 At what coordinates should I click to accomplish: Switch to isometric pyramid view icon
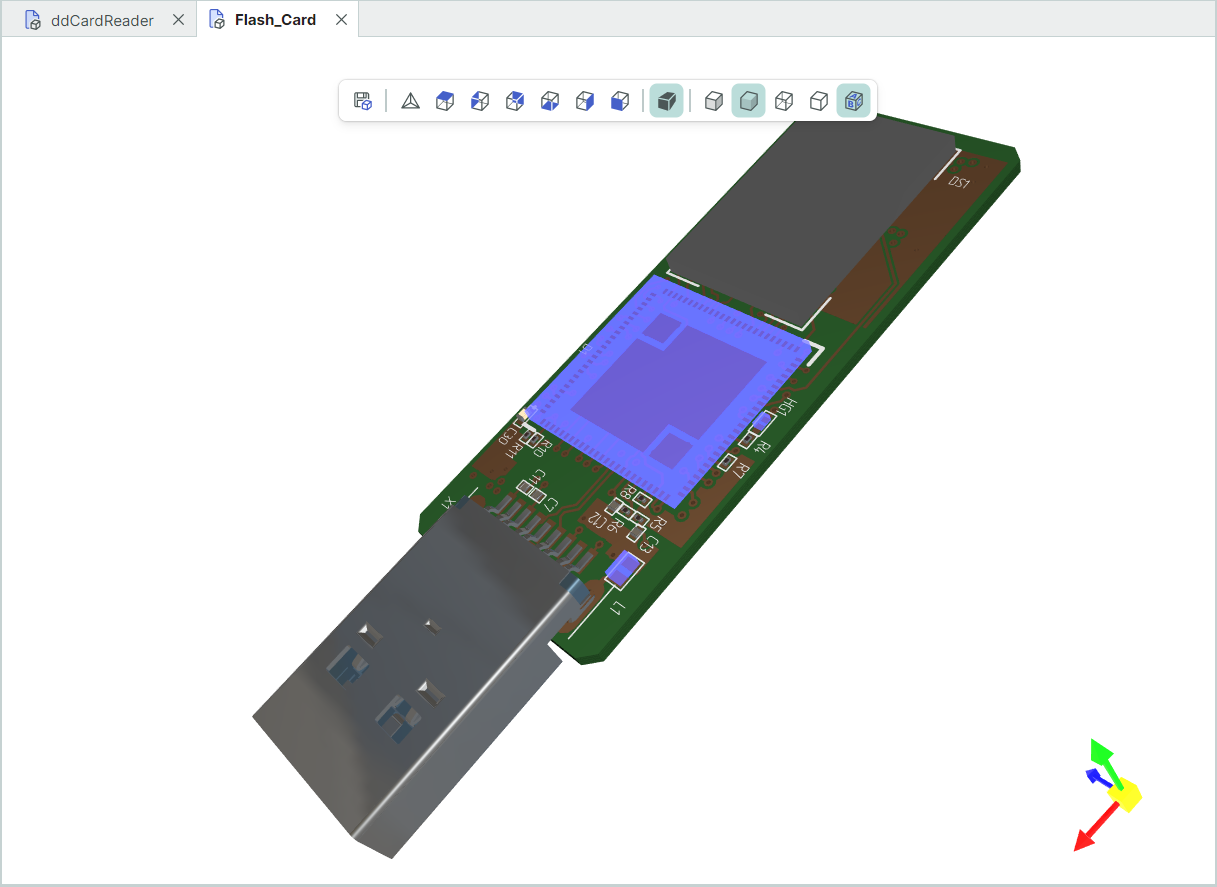pos(410,100)
